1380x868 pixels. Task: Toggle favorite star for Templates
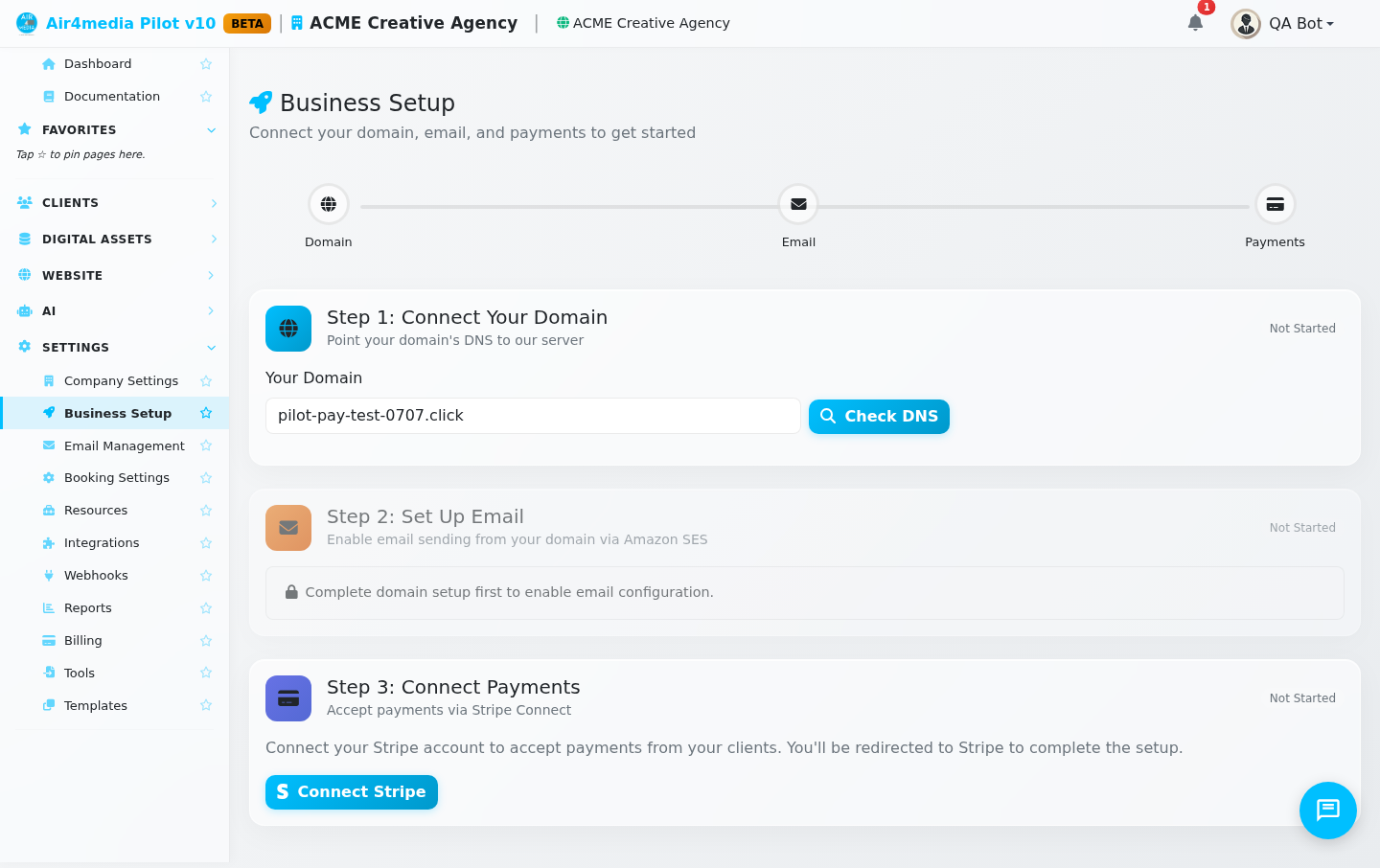pyautogui.click(x=206, y=705)
